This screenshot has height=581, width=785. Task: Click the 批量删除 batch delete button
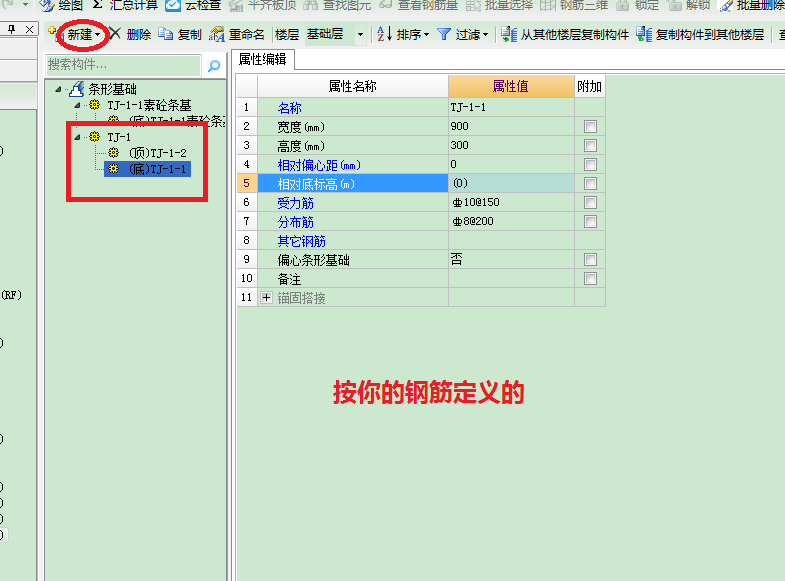[x=752, y=6]
